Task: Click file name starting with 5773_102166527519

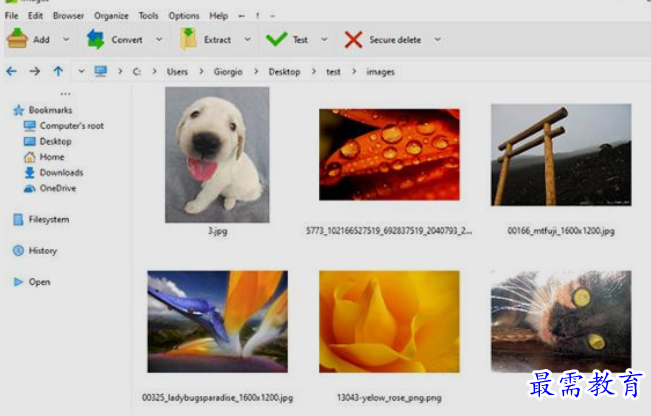Action: pyautogui.click(x=389, y=231)
